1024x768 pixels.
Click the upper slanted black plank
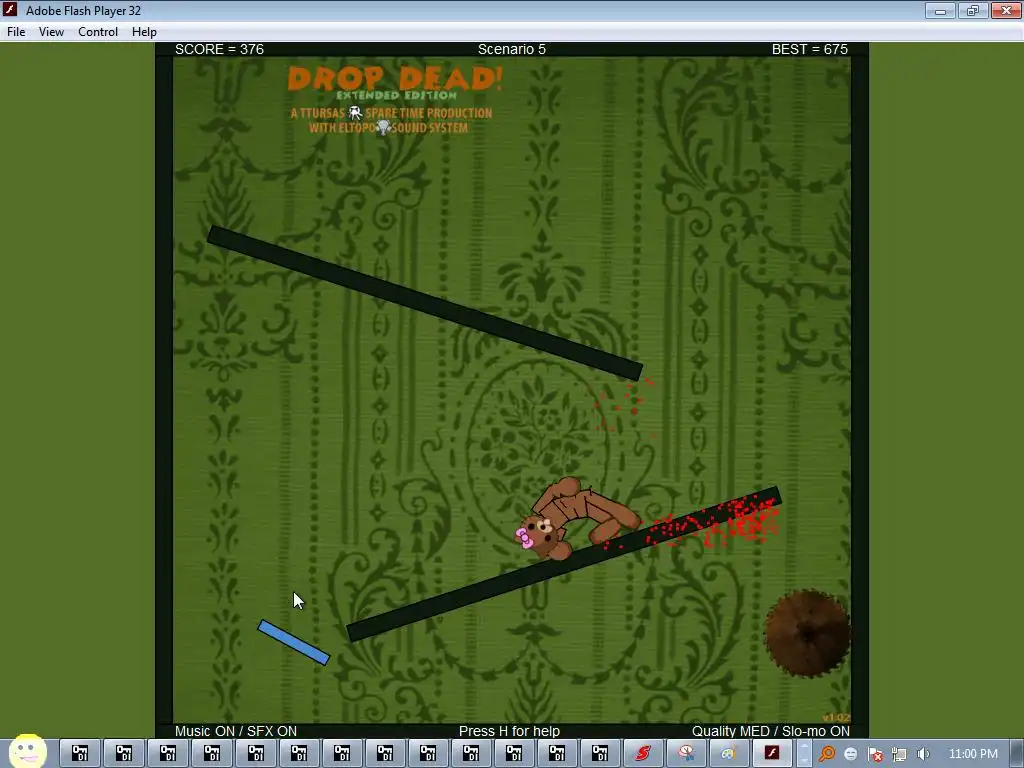click(424, 303)
